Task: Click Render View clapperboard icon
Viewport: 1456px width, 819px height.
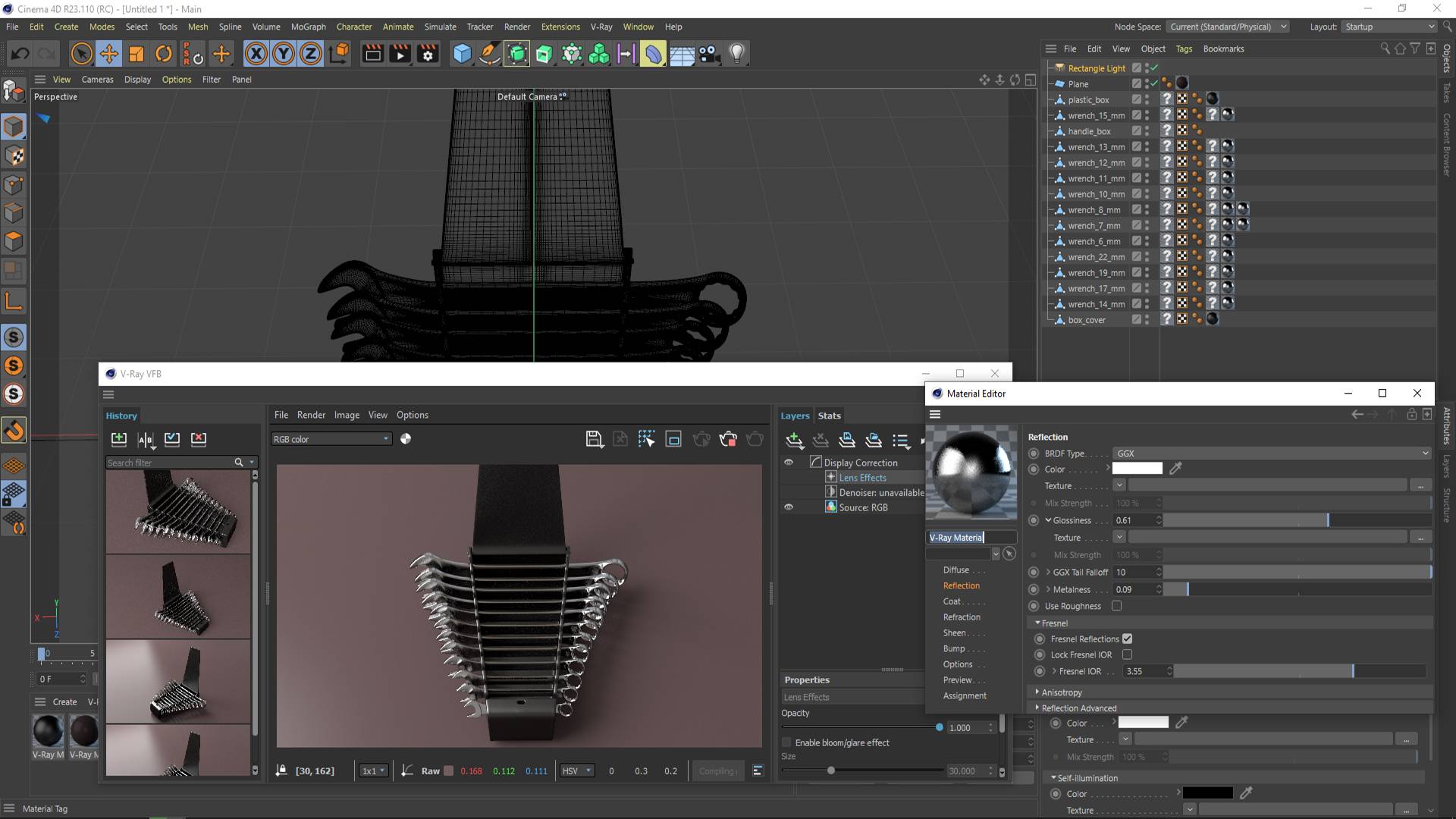Action: [373, 54]
